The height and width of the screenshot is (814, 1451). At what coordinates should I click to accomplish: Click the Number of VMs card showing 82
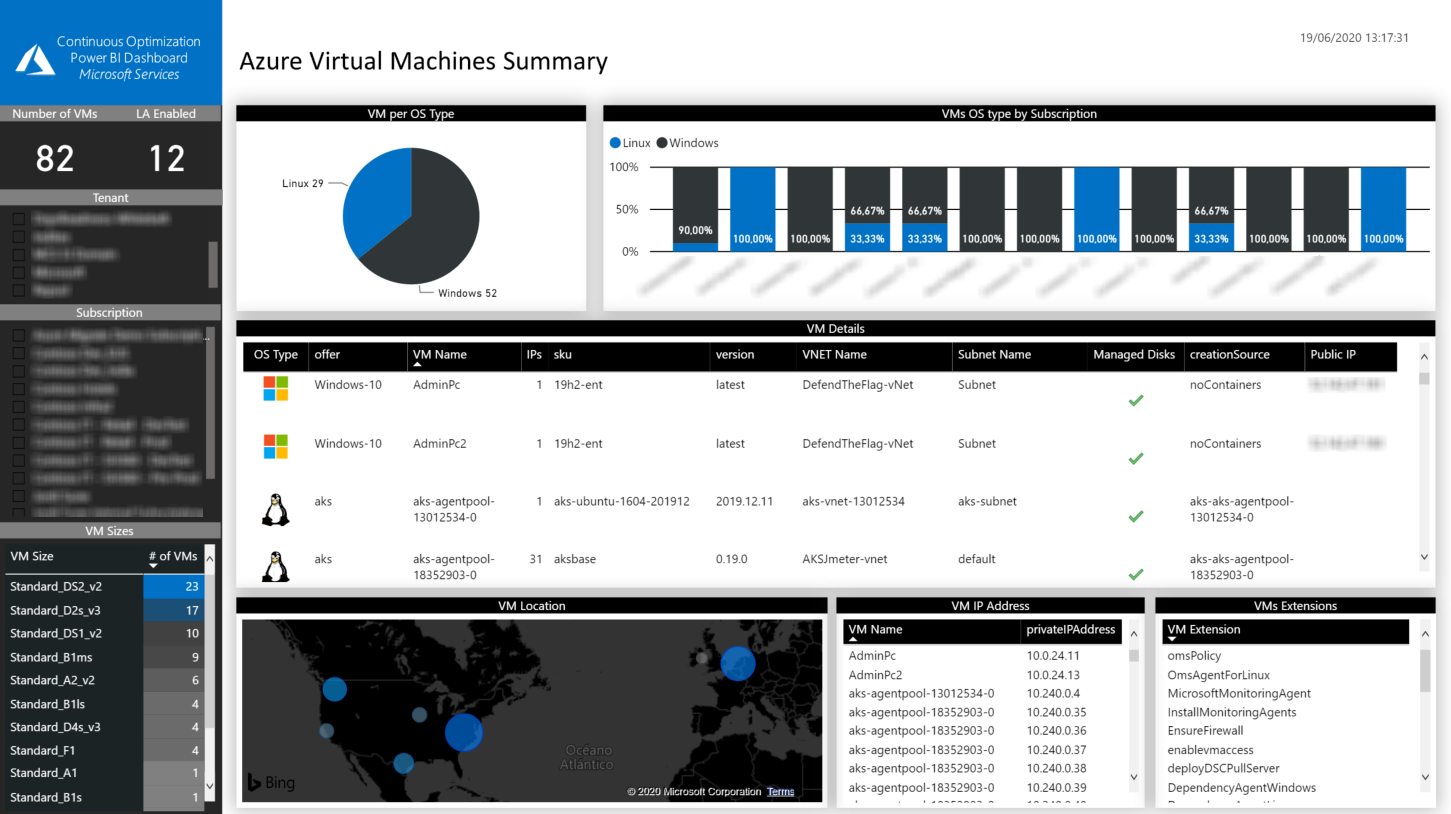pos(55,158)
